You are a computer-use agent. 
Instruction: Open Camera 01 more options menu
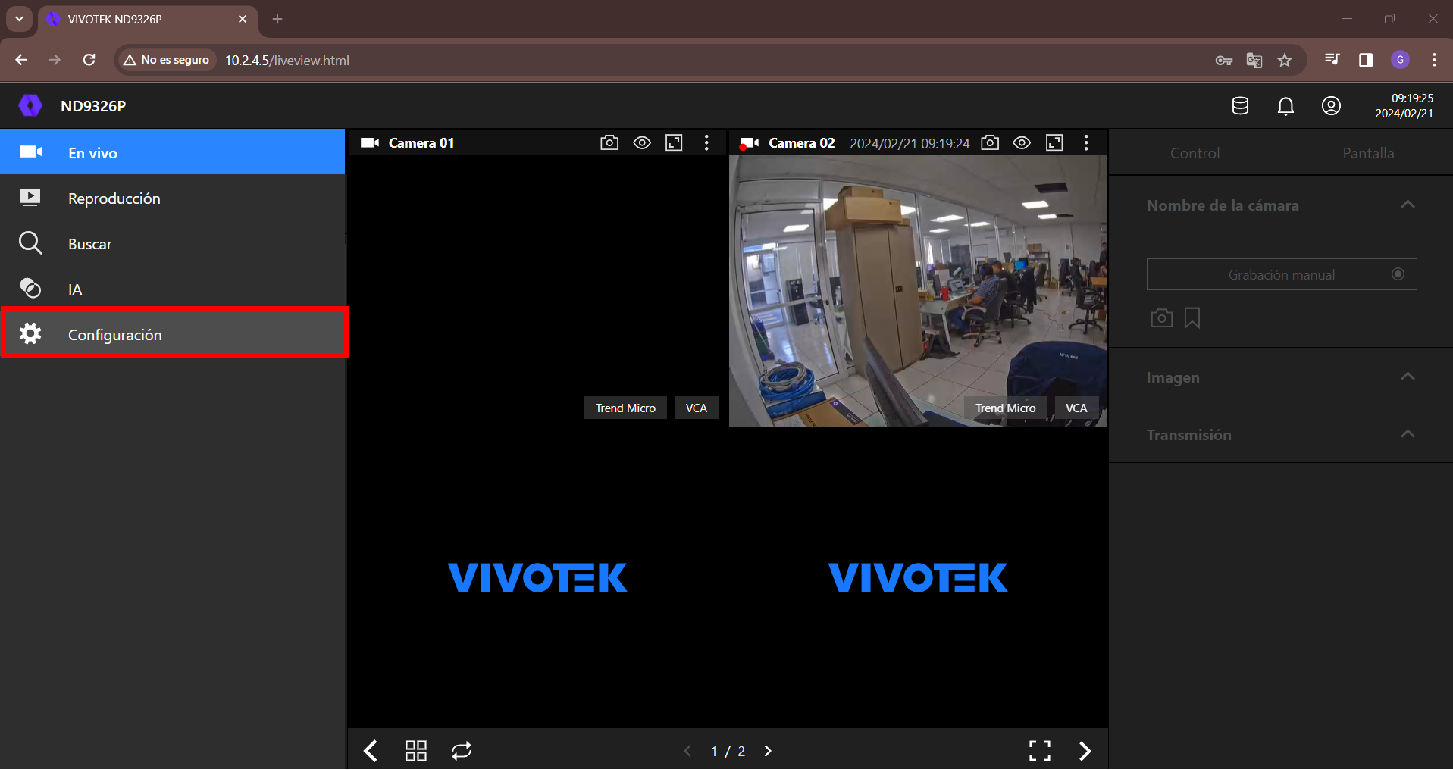pyautogui.click(x=707, y=143)
